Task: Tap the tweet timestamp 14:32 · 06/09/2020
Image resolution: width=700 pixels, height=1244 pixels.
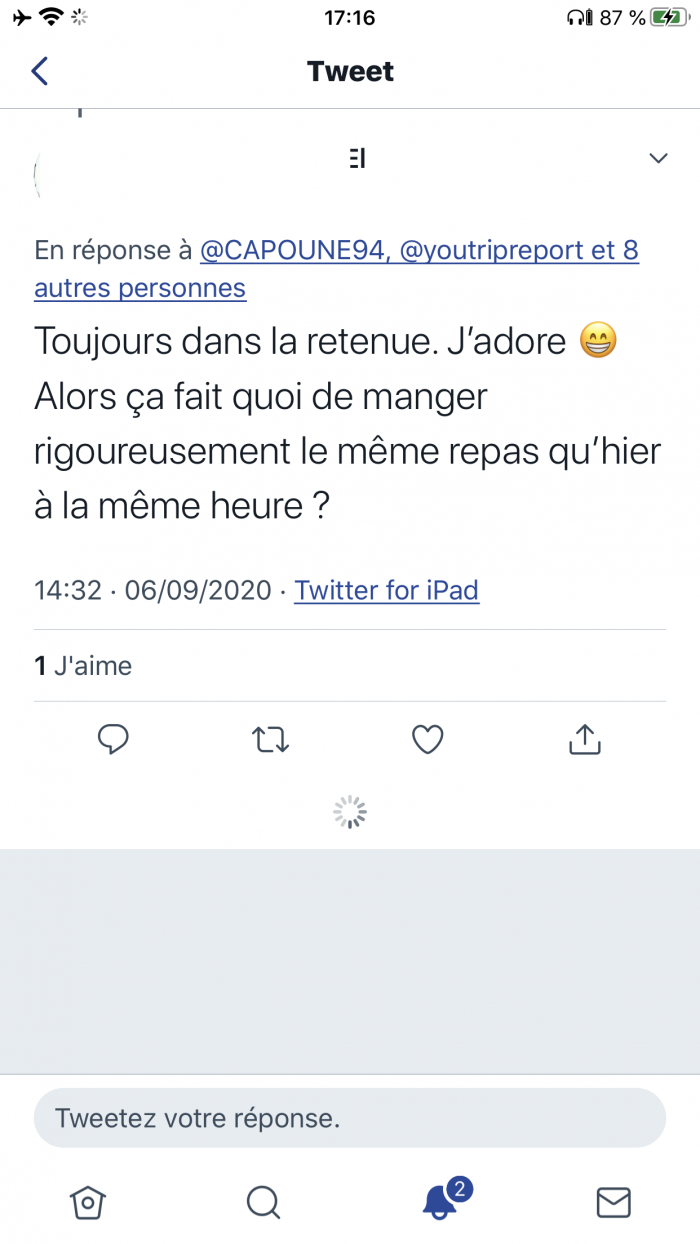Action: pos(153,590)
